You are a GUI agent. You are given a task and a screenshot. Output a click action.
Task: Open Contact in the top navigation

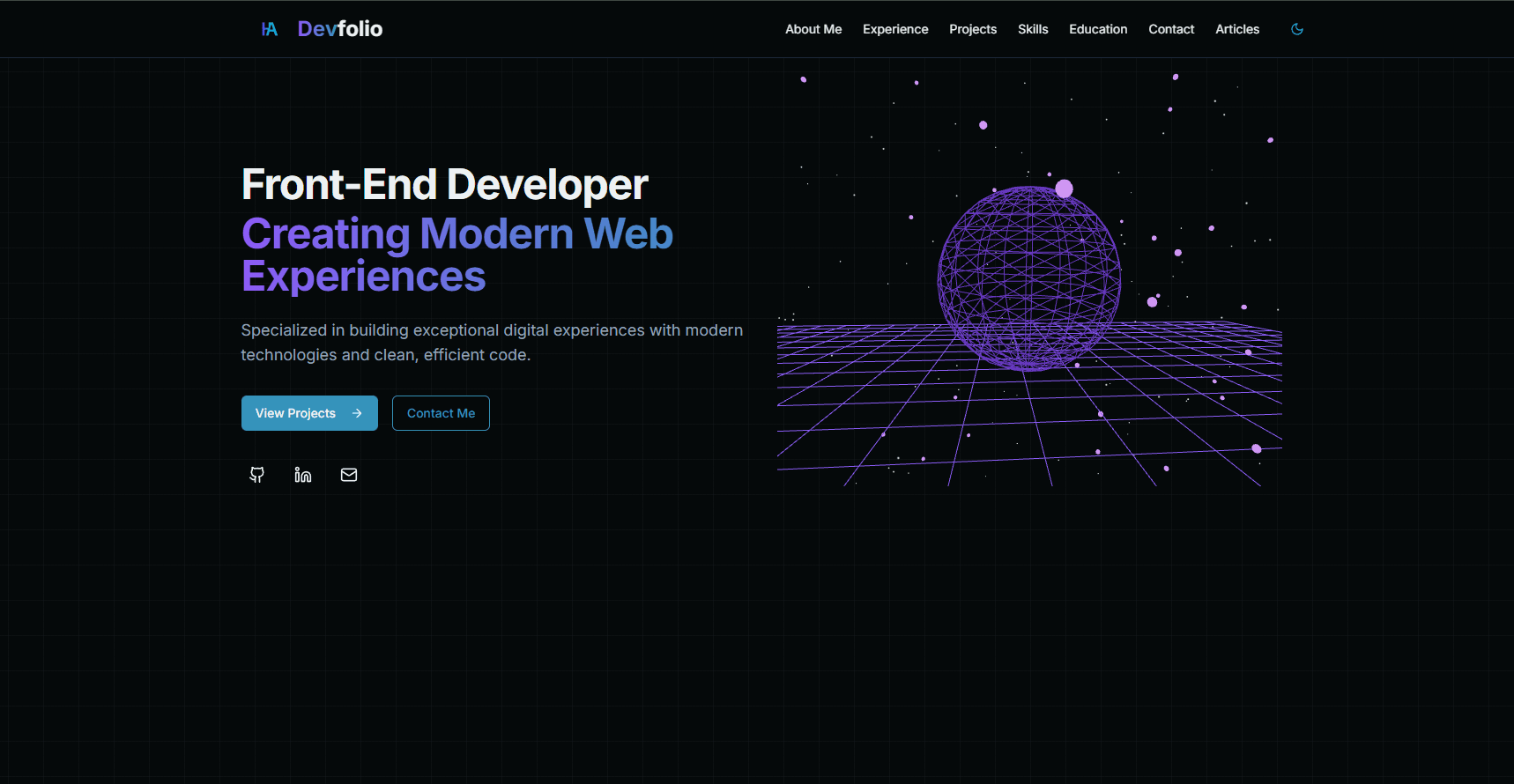click(1171, 29)
